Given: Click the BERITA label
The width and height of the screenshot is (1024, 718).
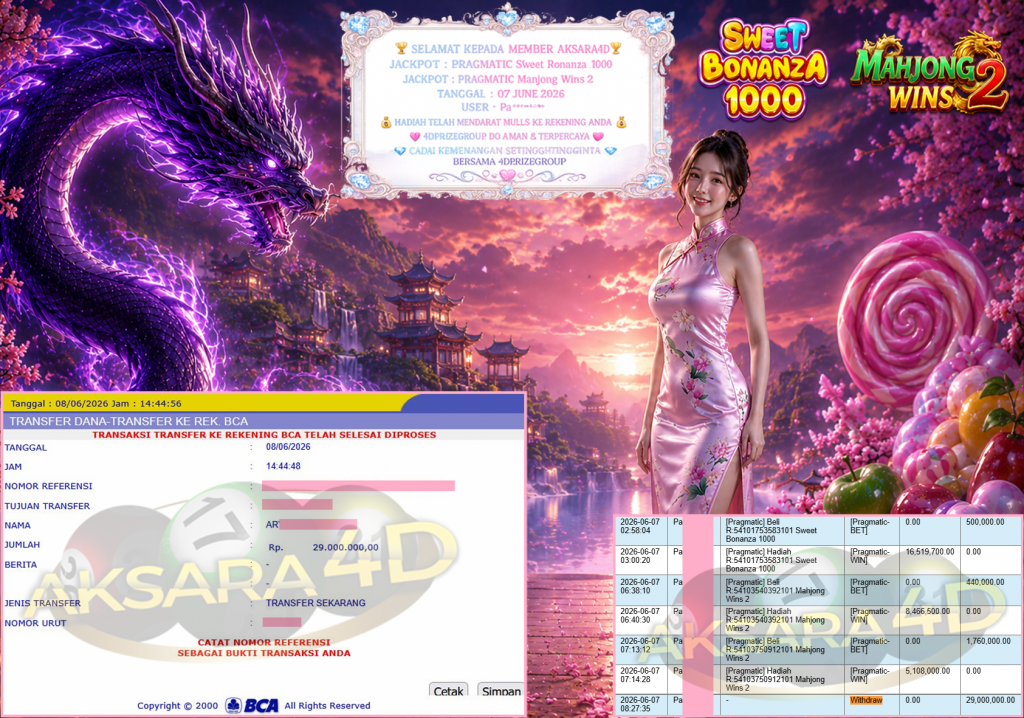Looking at the screenshot, I should pos(21,564).
